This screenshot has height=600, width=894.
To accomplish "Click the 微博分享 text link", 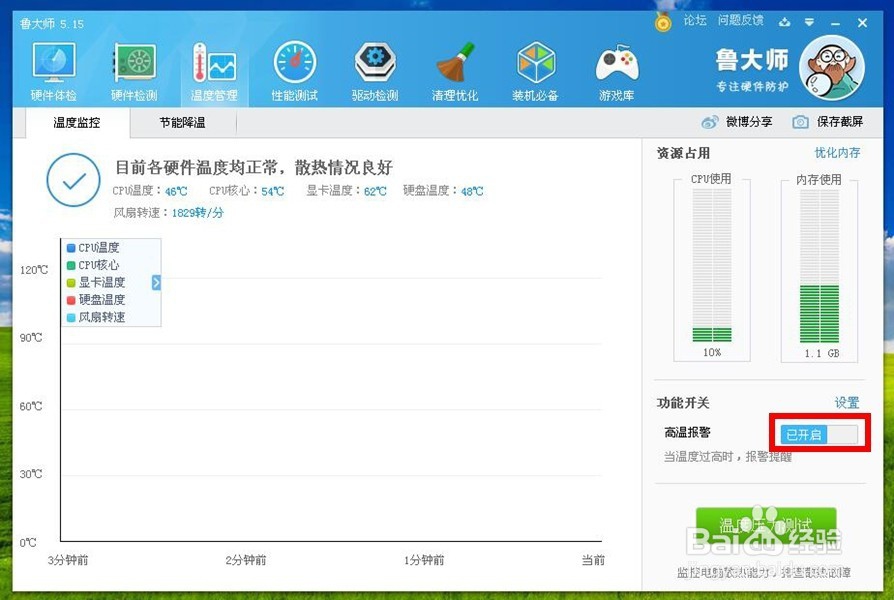I will point(749,121).
